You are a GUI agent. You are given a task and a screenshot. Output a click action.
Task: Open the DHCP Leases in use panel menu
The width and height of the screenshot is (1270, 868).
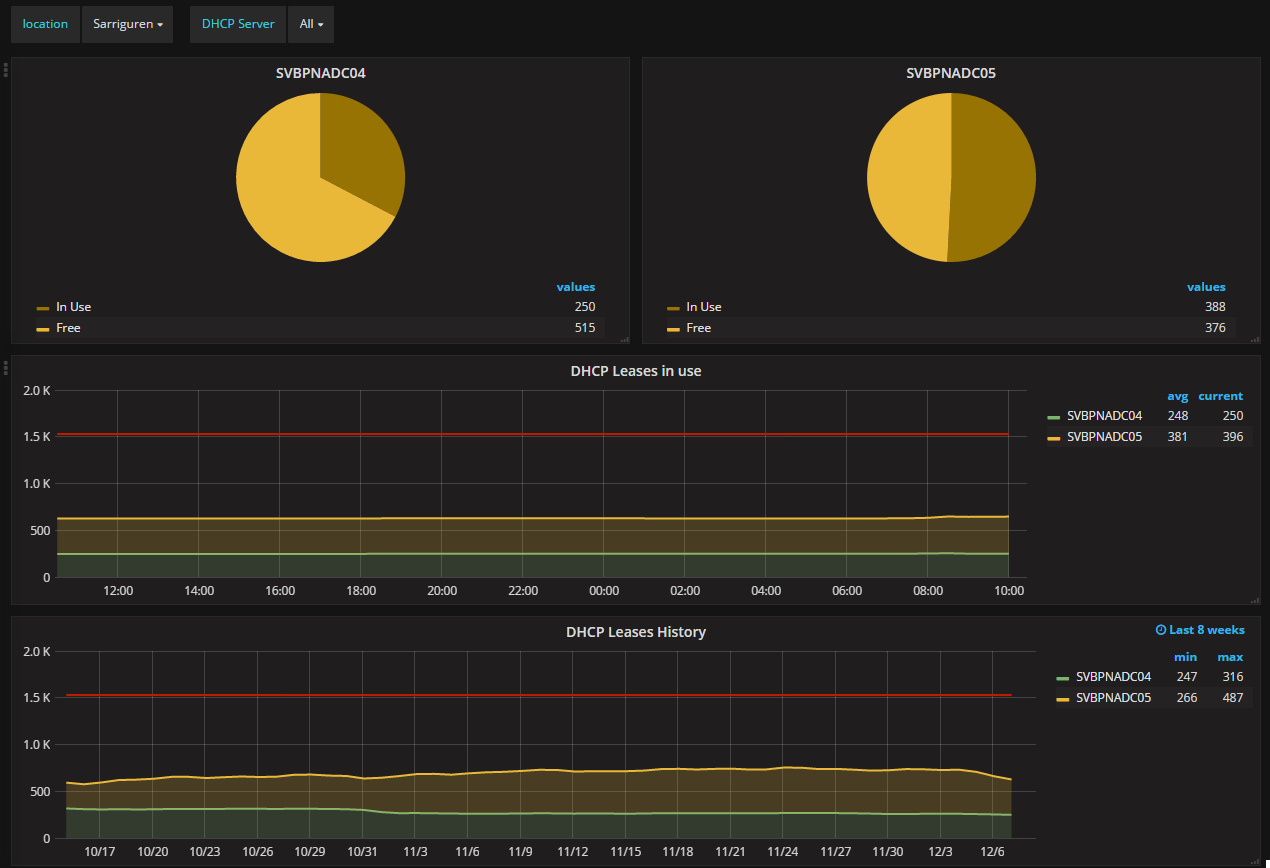636,371
